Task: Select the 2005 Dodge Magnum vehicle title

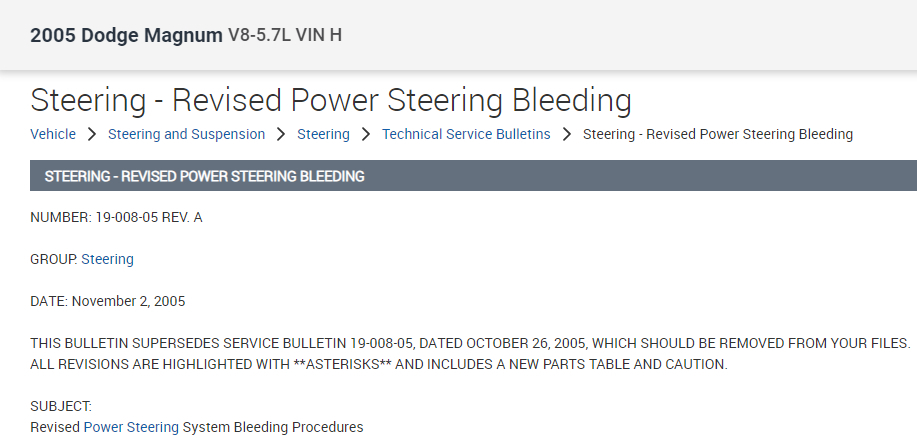Action: tap(126, 36)
